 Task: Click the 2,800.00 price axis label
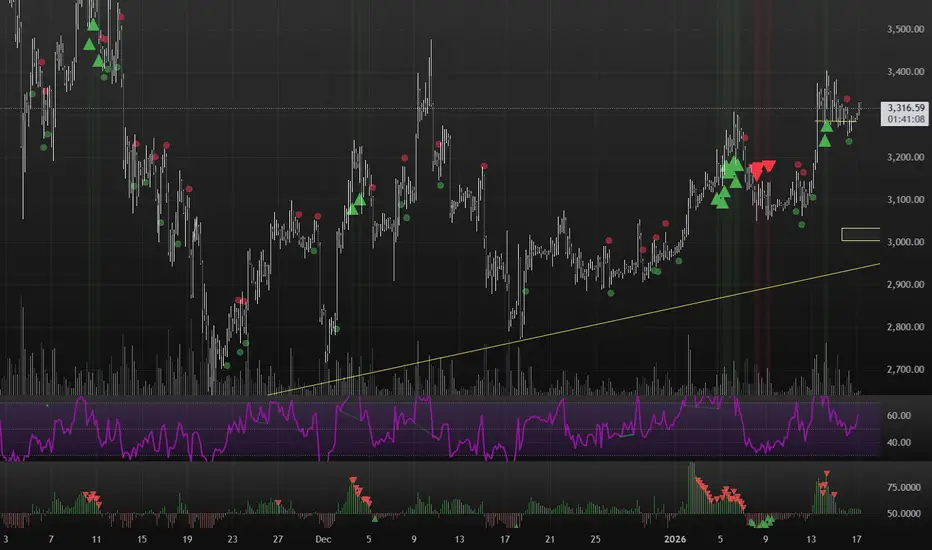(905, 326)
